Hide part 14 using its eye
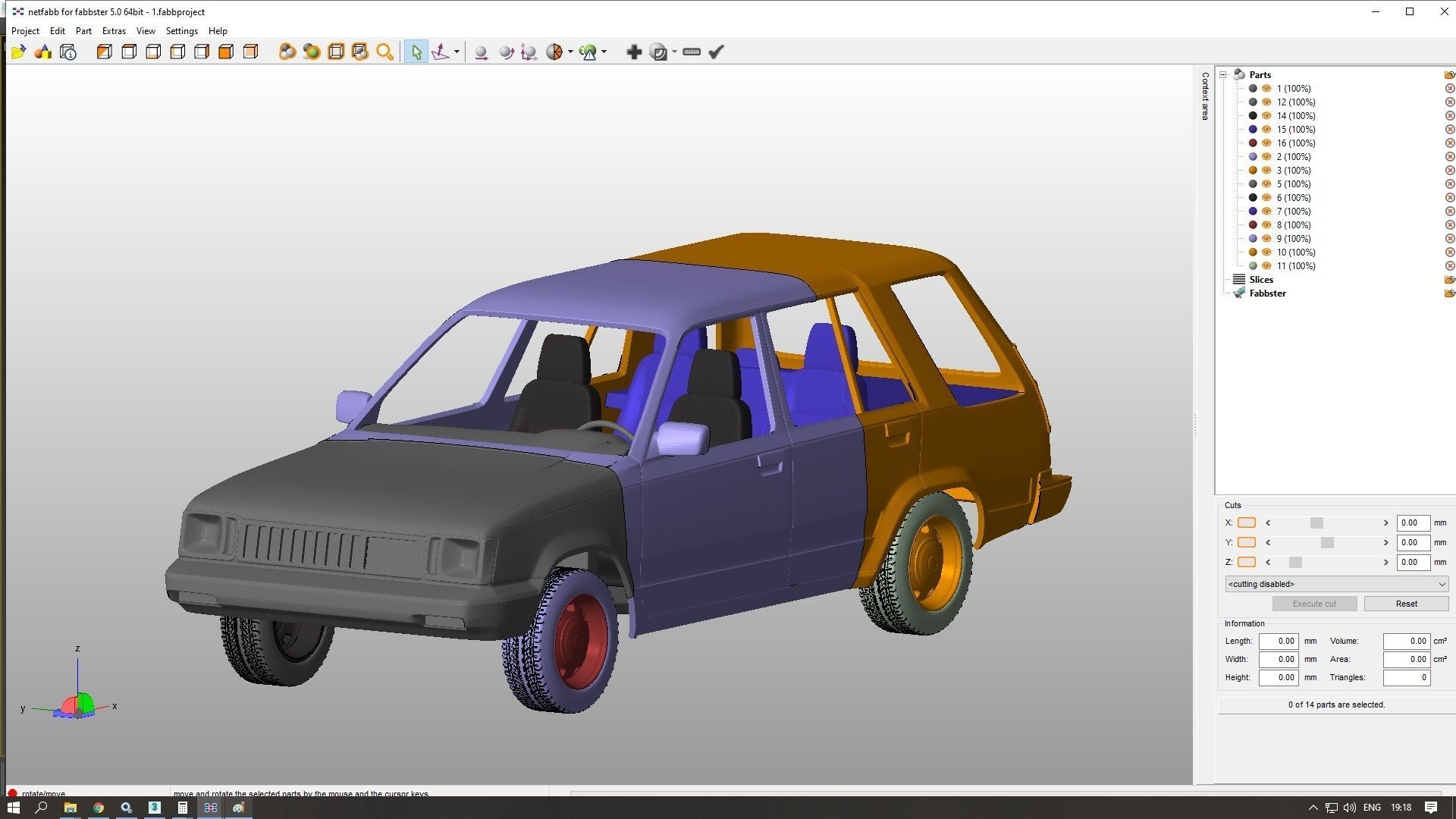This screenshot has width=1456, height=819. [1266, 116]
